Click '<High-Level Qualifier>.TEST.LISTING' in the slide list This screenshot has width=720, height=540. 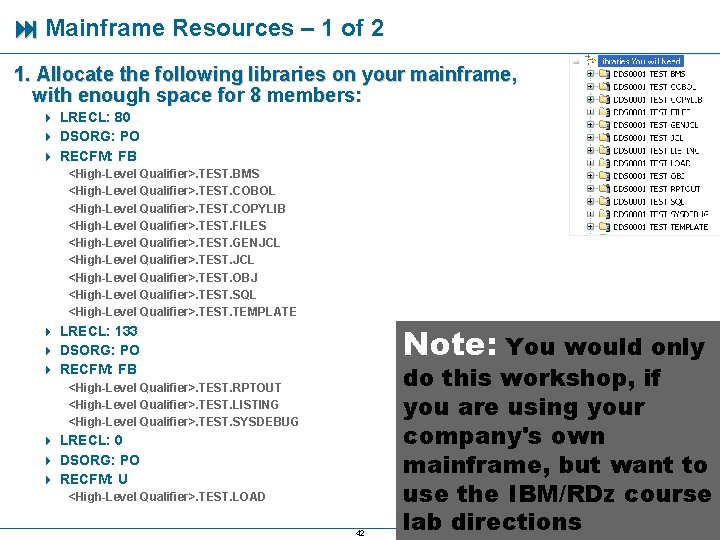[174, 405]
